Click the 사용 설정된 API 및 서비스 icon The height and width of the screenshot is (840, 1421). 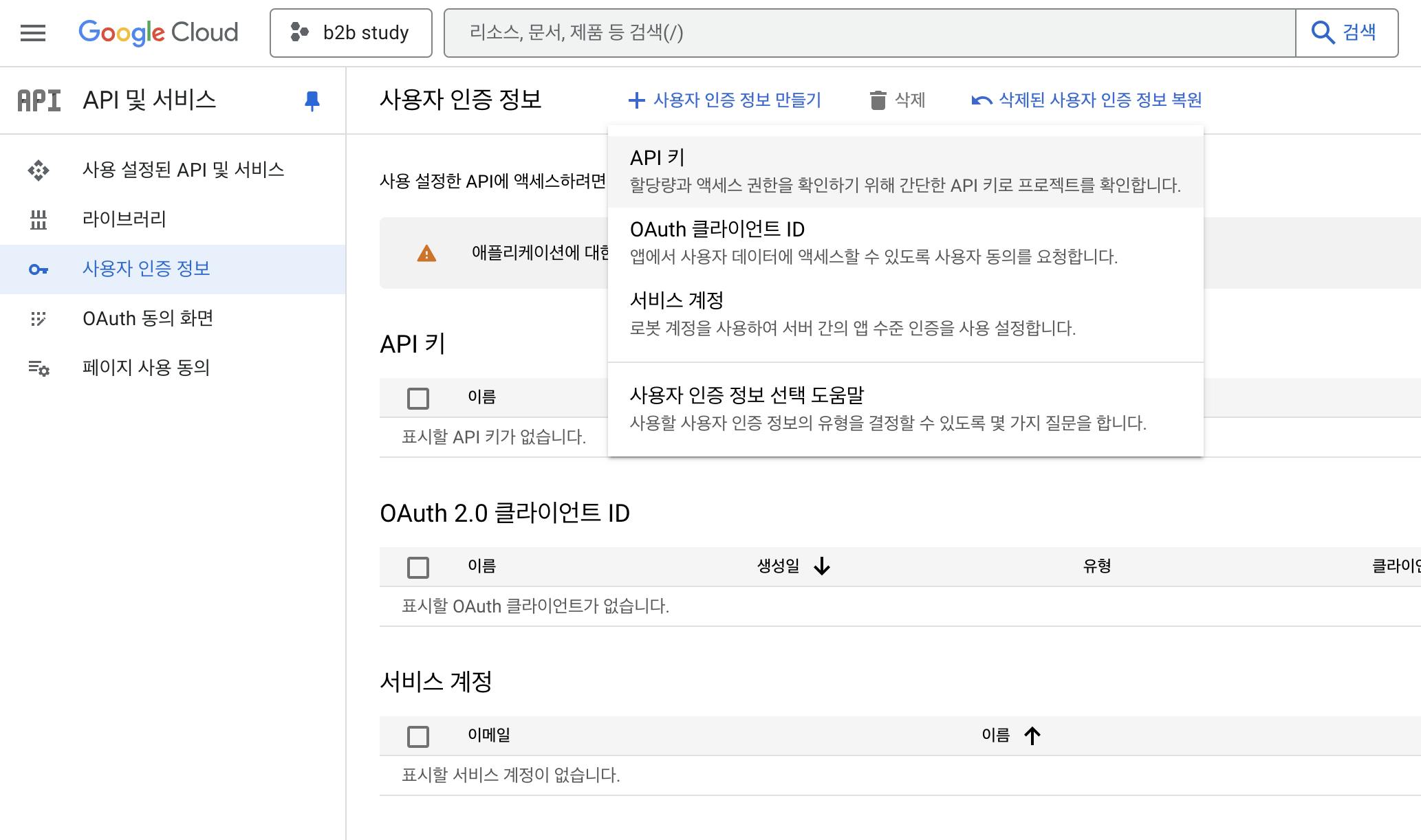tap(39, 170)
